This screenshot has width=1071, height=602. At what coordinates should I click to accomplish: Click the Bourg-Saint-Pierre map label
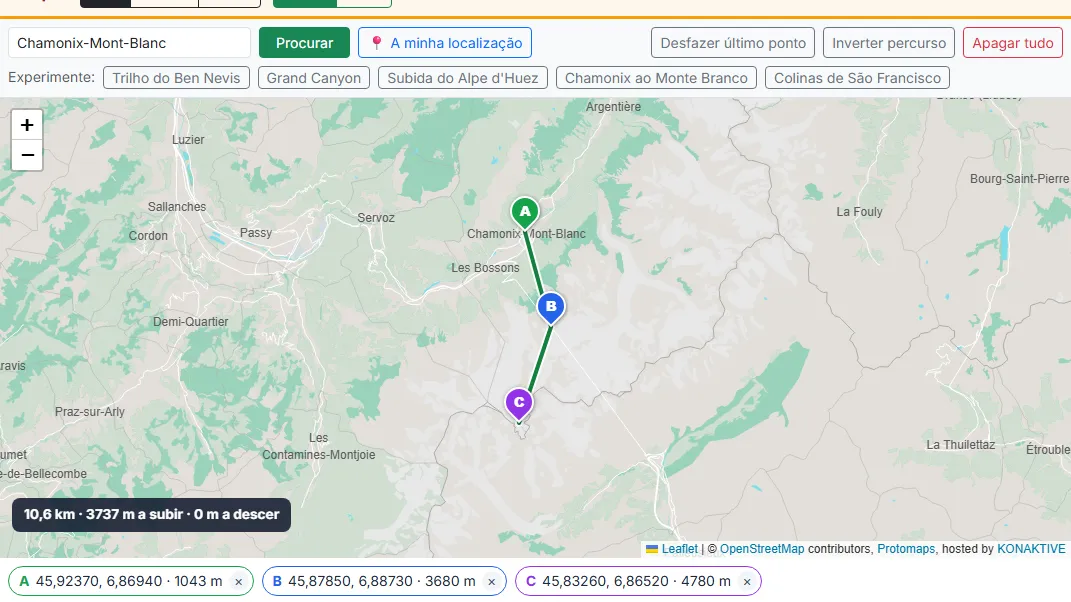coord(1019,179)
